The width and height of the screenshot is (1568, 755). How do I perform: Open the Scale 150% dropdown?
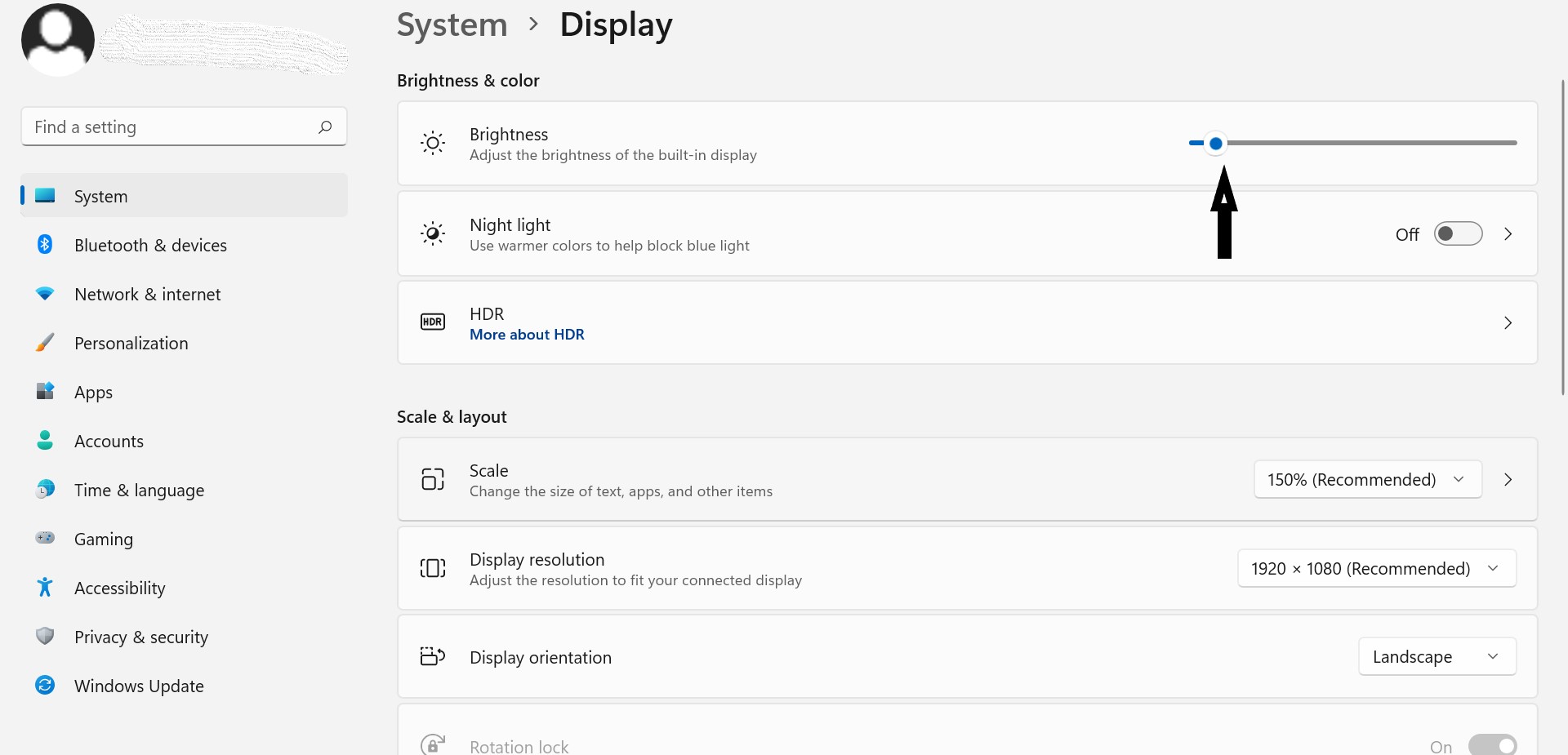(x=1367, y=479)
